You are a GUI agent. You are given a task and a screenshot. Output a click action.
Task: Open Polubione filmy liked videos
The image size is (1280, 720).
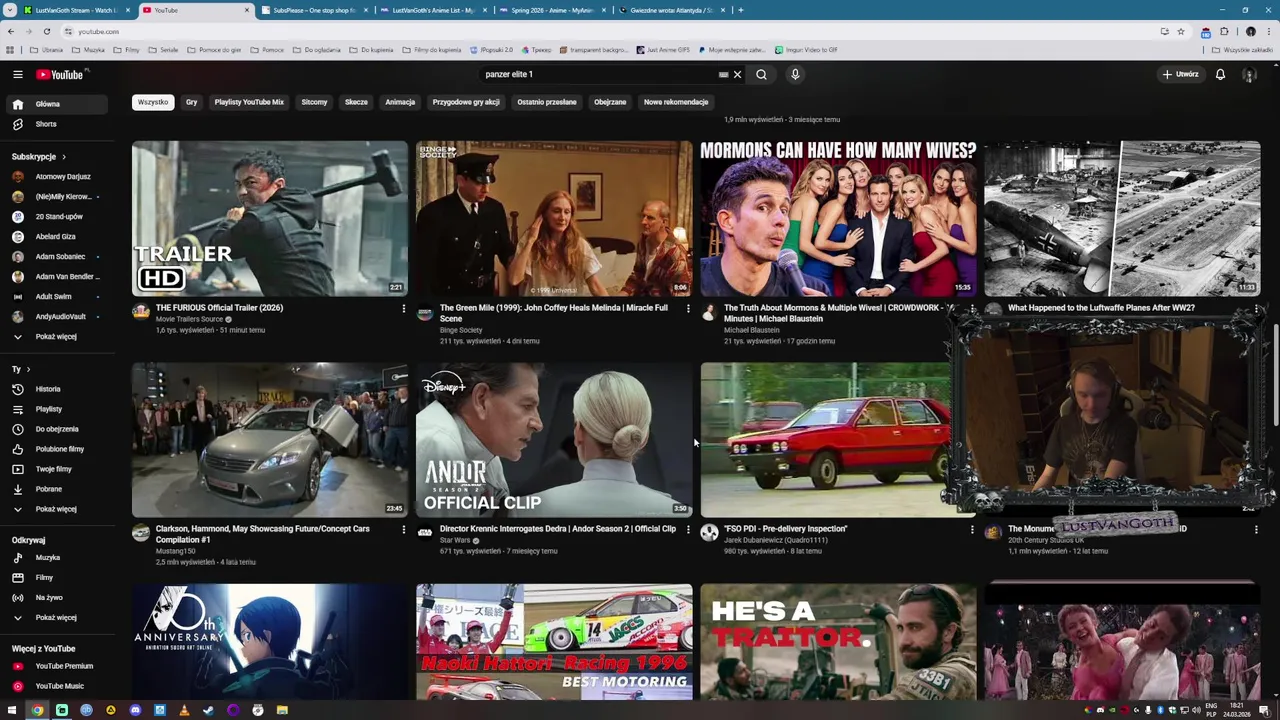58,449
